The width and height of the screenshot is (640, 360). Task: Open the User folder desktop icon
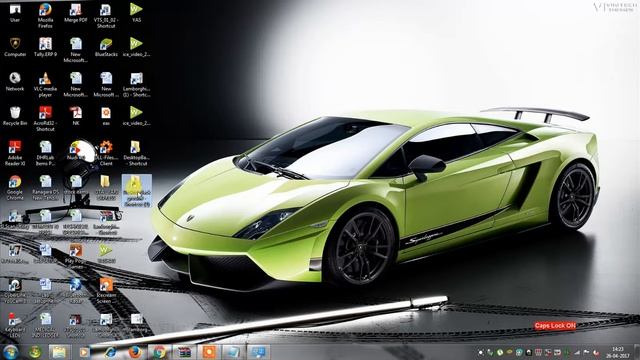(x=15, y=13)
